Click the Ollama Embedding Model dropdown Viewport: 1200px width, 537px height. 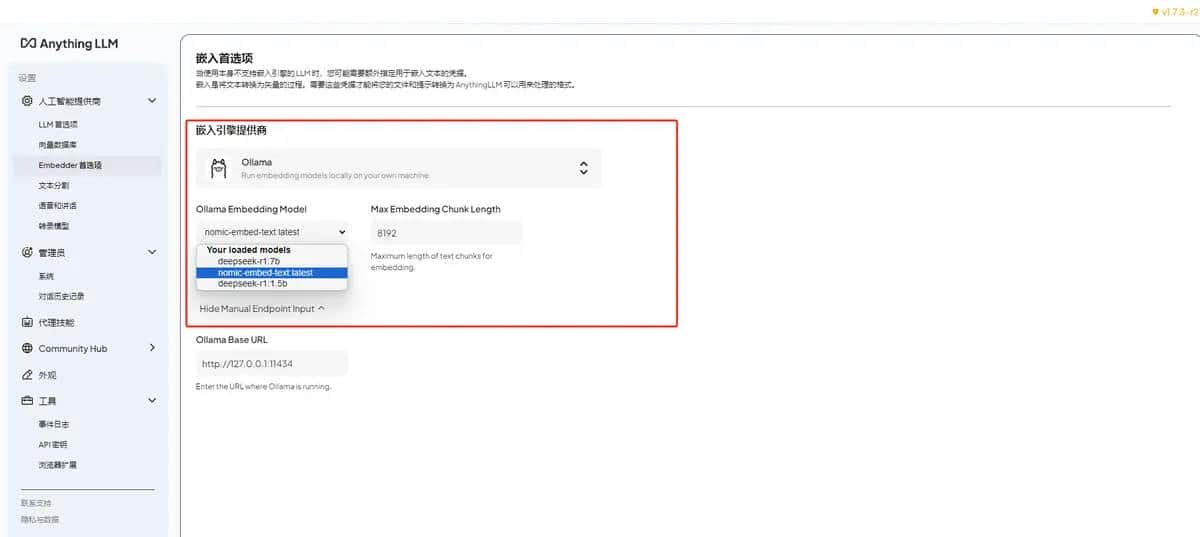click(271, 232)
